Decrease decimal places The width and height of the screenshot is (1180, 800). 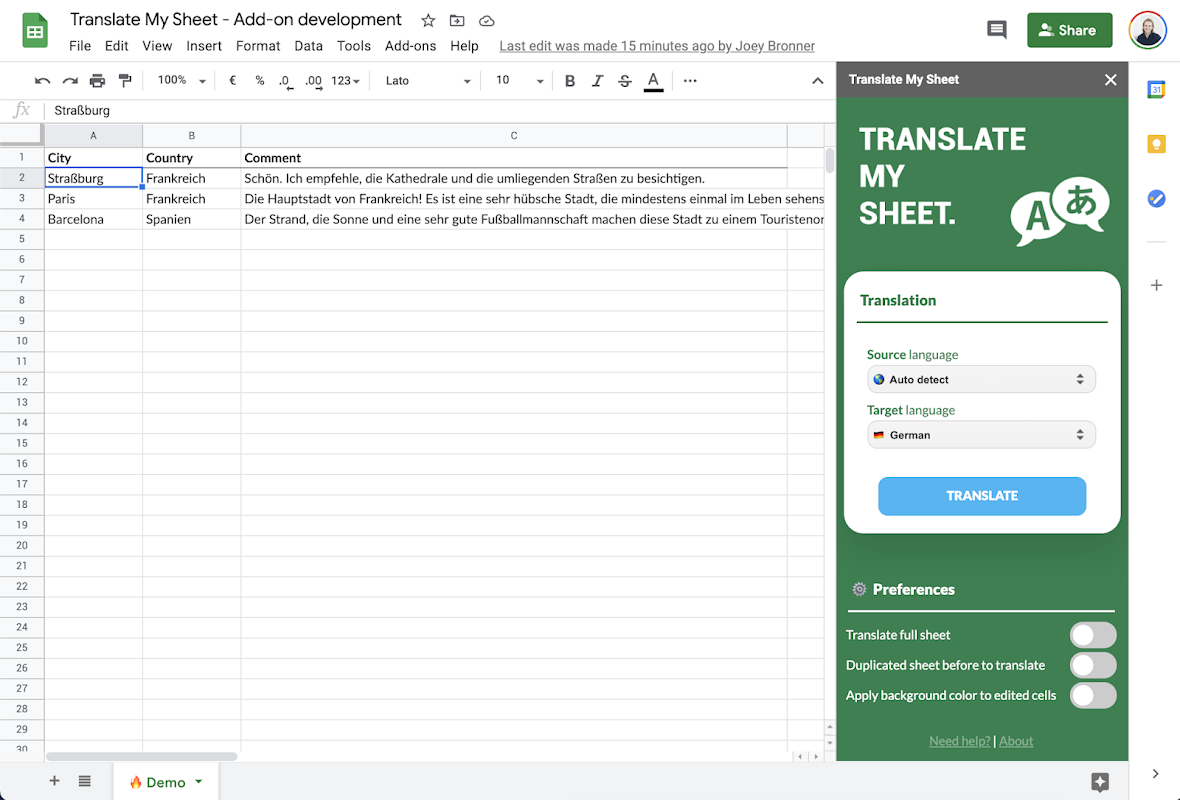click(x=286, y=81)
